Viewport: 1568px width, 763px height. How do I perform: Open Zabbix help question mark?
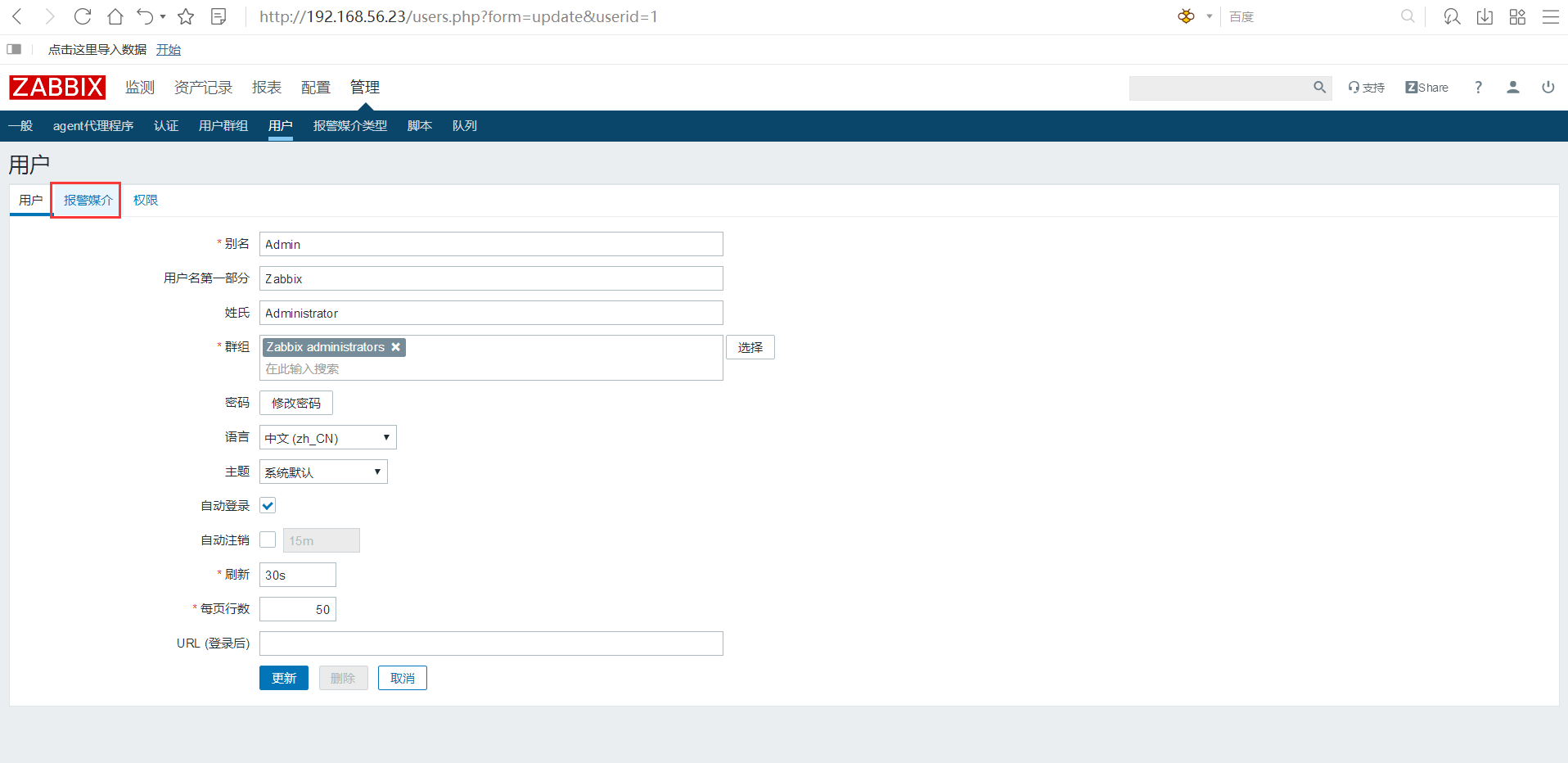pyautogui.click(x=1478, y=88)
